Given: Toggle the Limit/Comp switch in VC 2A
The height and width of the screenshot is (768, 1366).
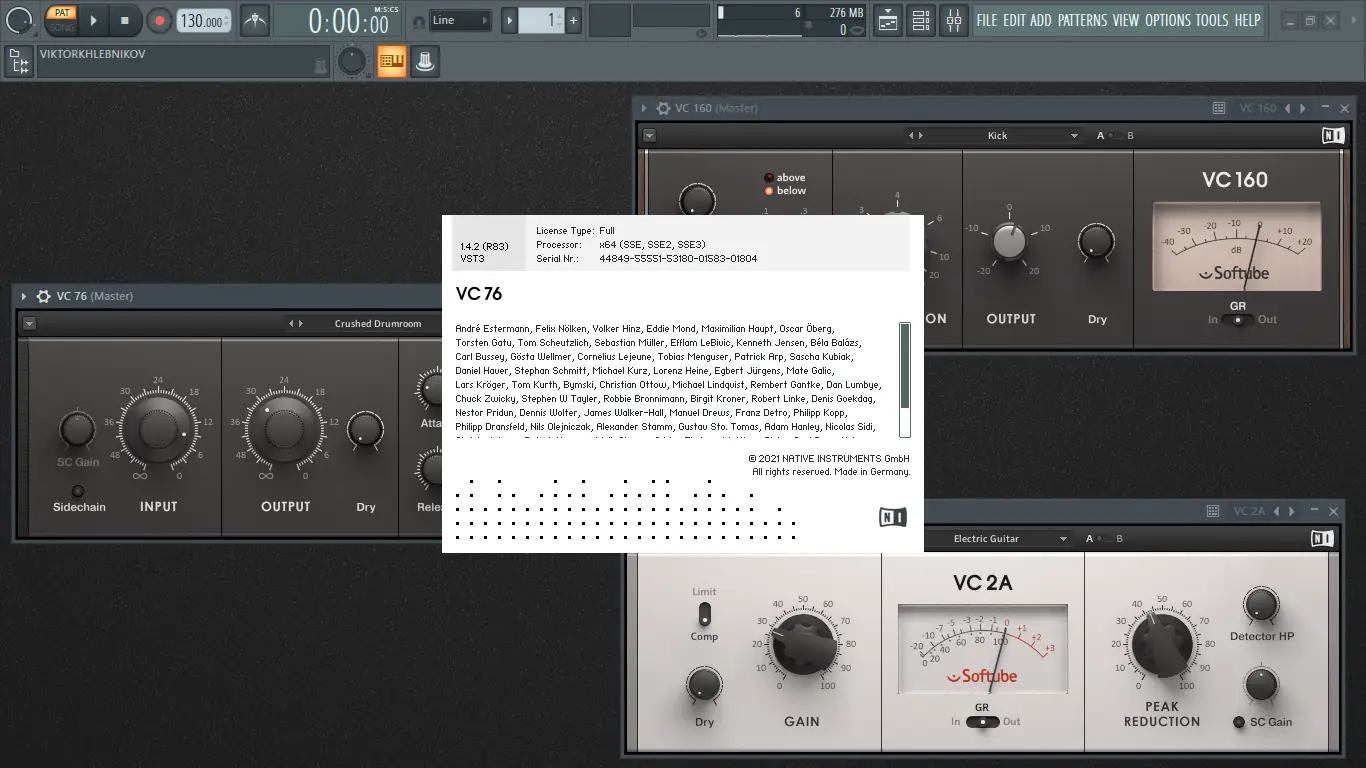Looking at the screenshot, I should pos(704,613).
